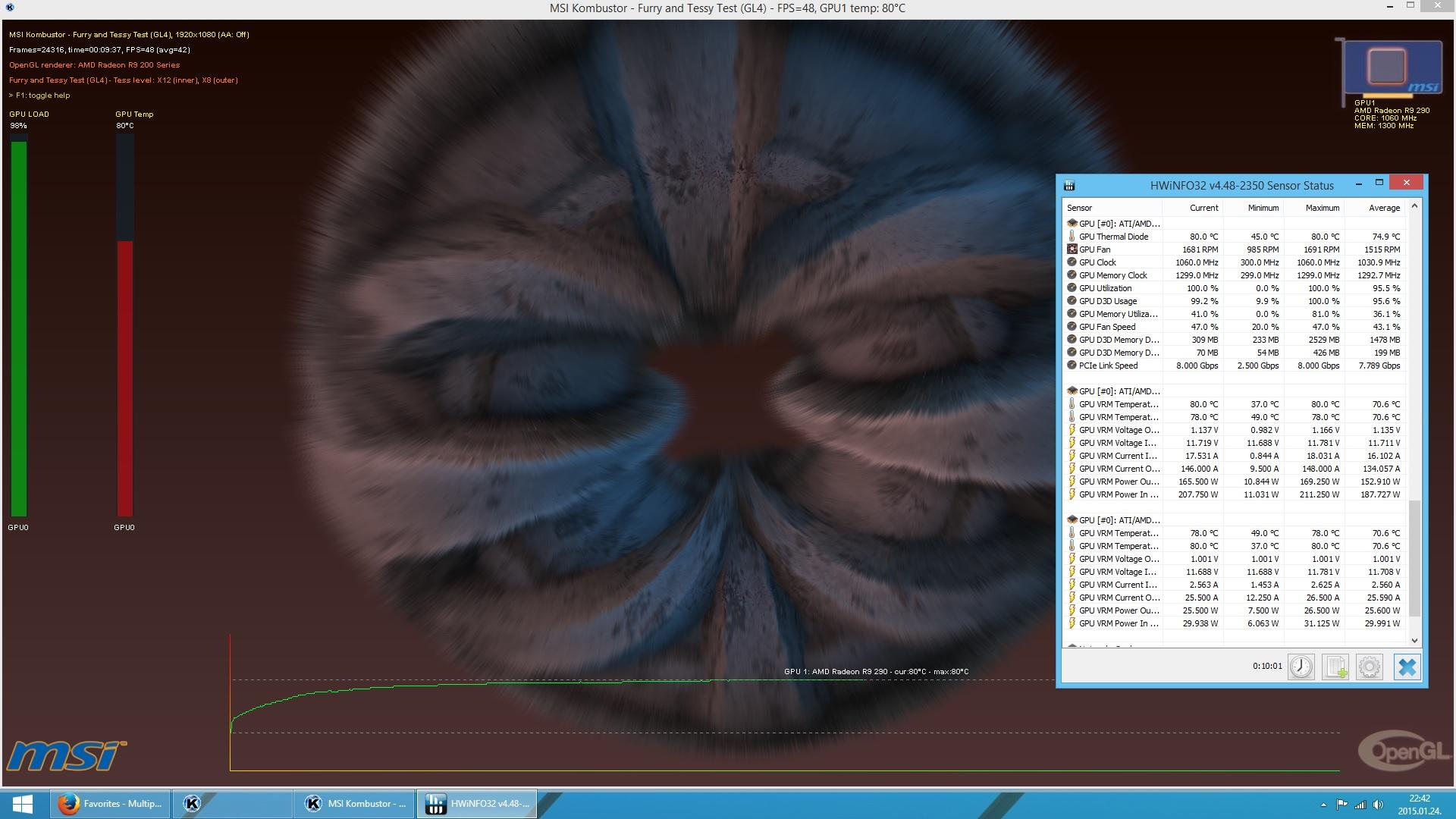Viewport: 1456px width, 819px height.
Task: Click the logging start document icon
Action: point(1335,667)
